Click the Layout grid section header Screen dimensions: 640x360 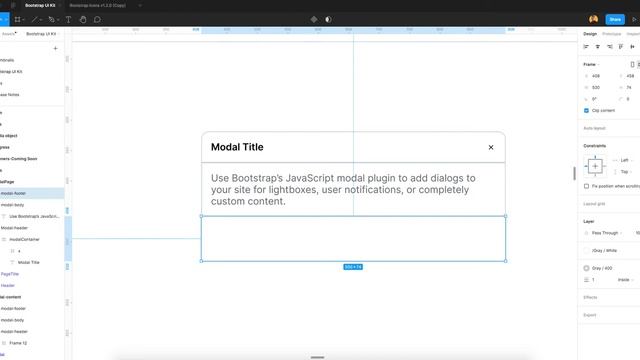[594, 204]
